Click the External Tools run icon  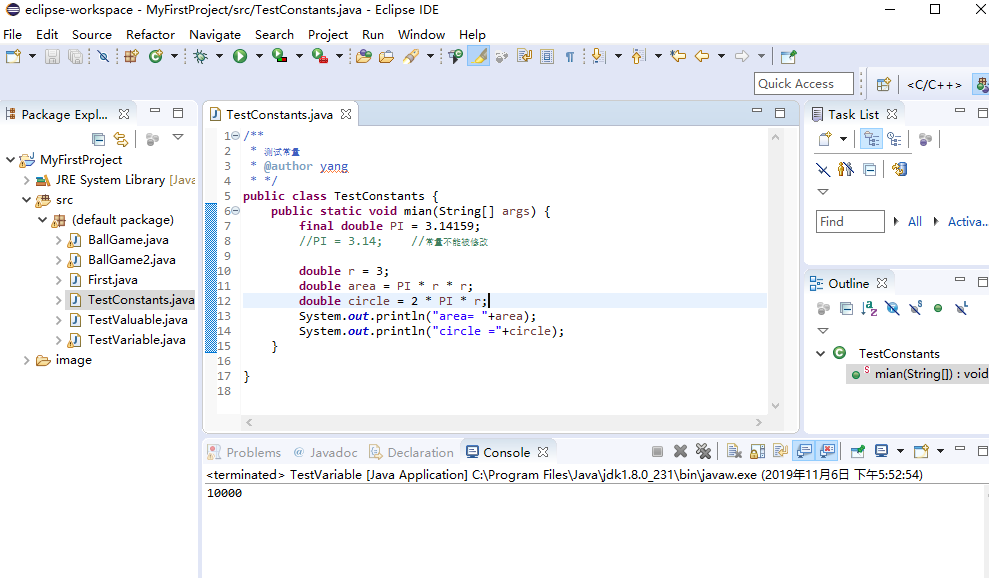point(320,56)
